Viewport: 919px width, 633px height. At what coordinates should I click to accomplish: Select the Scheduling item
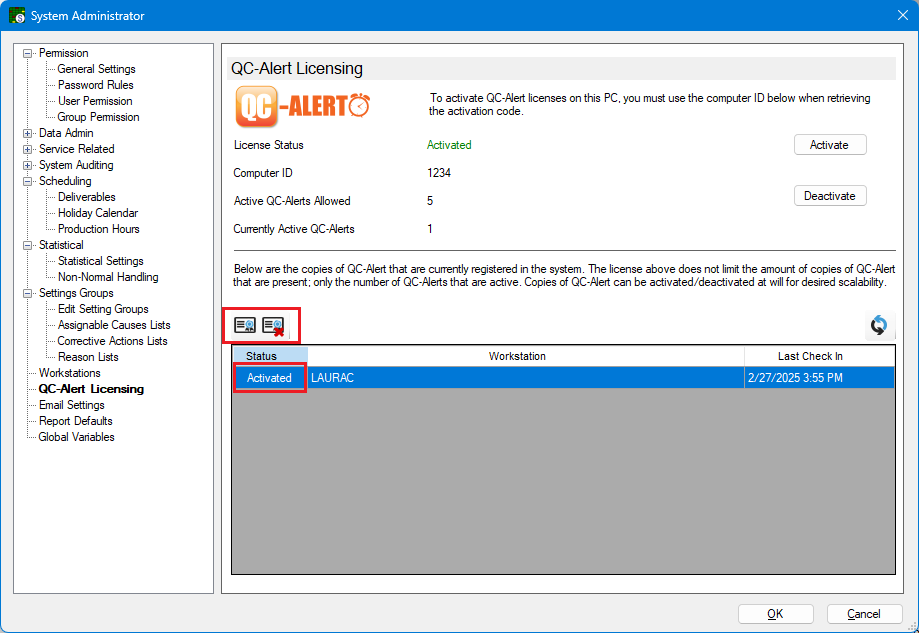(65, 181)
